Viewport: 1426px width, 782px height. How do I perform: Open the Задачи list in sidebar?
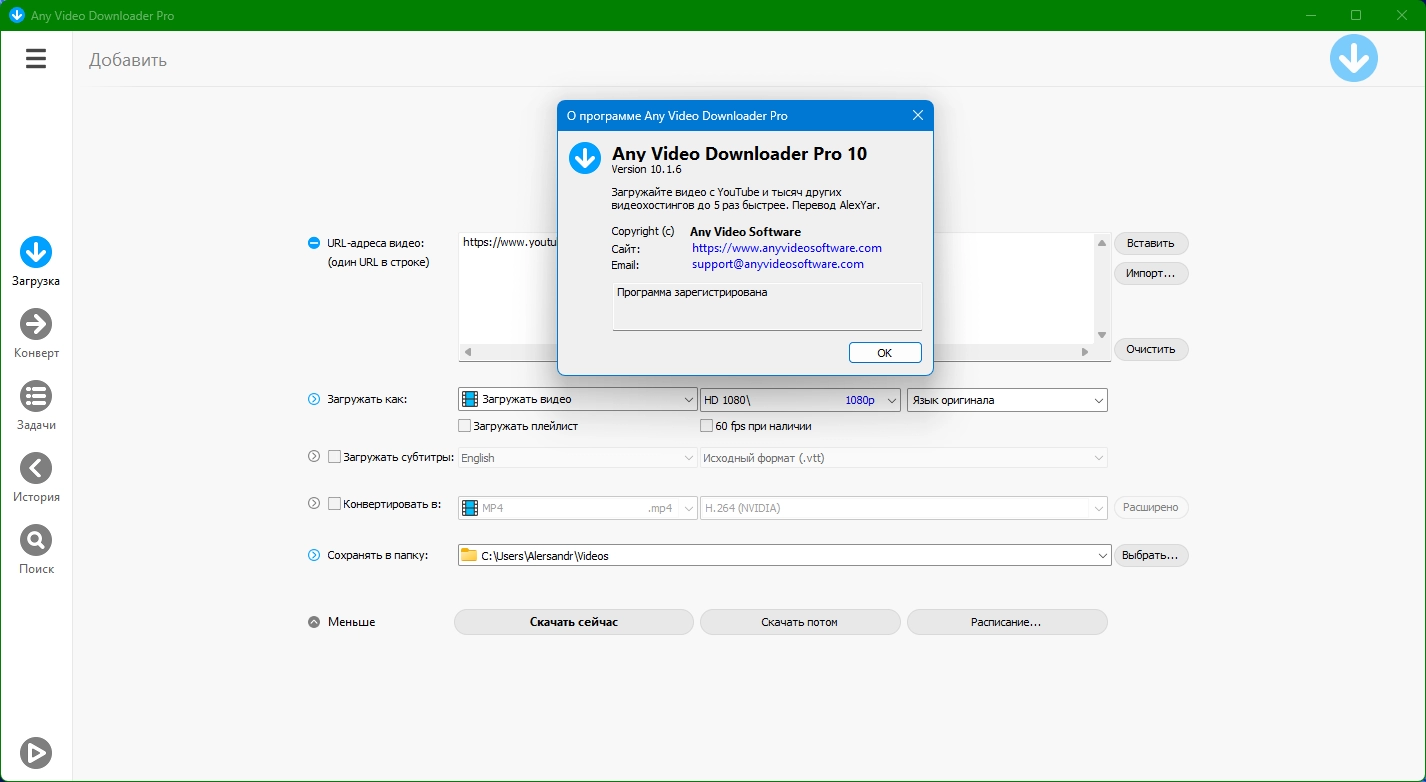click(x=36, y=406)
